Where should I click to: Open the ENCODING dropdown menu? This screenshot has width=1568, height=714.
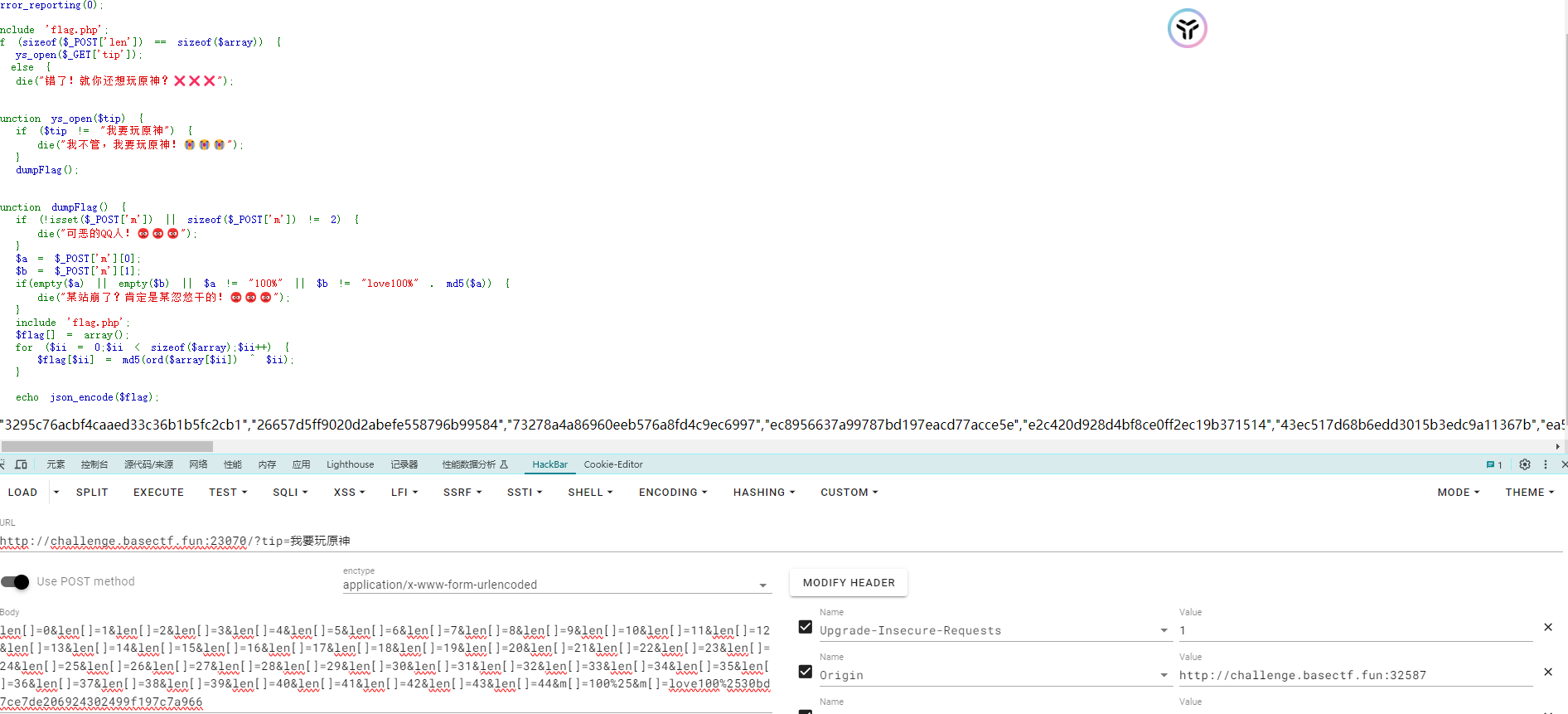[672, 493]
